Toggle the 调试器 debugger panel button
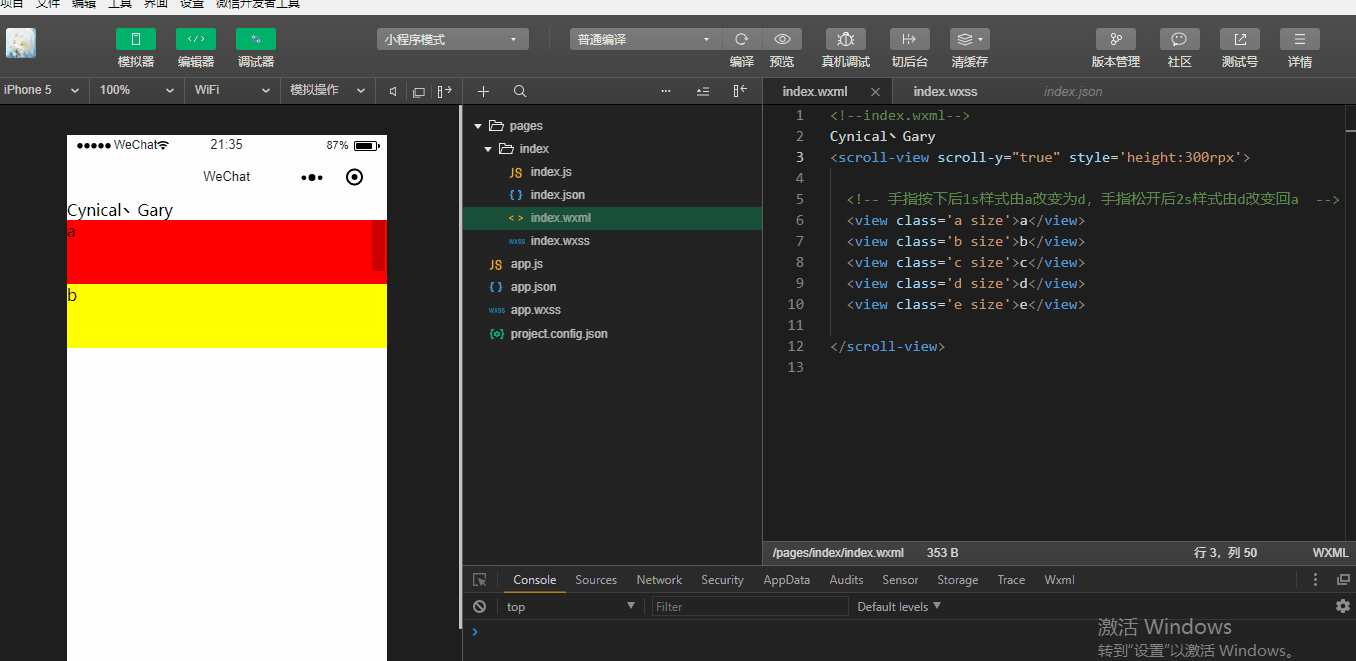 (x=256, y=40)
